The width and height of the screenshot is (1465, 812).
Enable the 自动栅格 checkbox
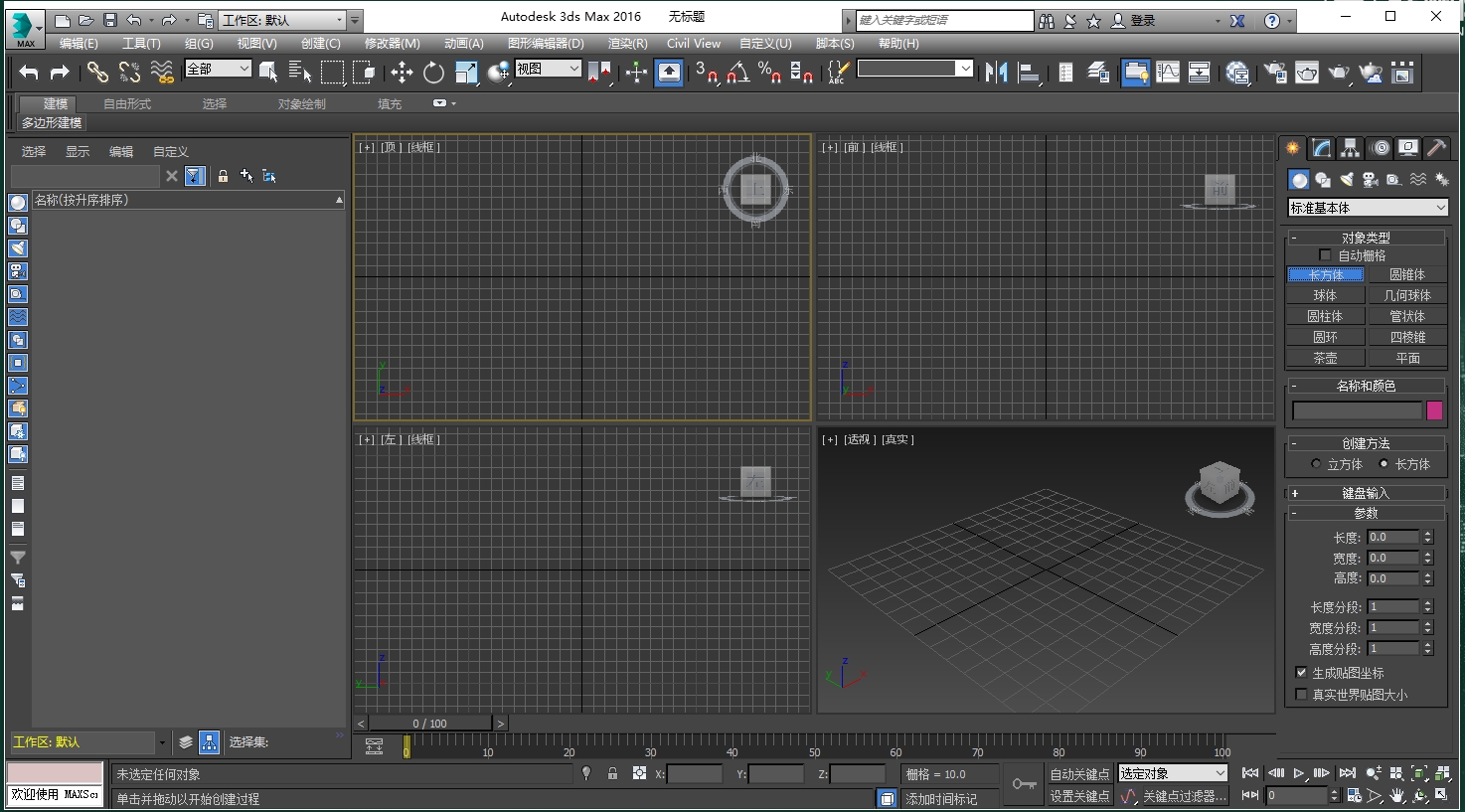pos(1325,255)
